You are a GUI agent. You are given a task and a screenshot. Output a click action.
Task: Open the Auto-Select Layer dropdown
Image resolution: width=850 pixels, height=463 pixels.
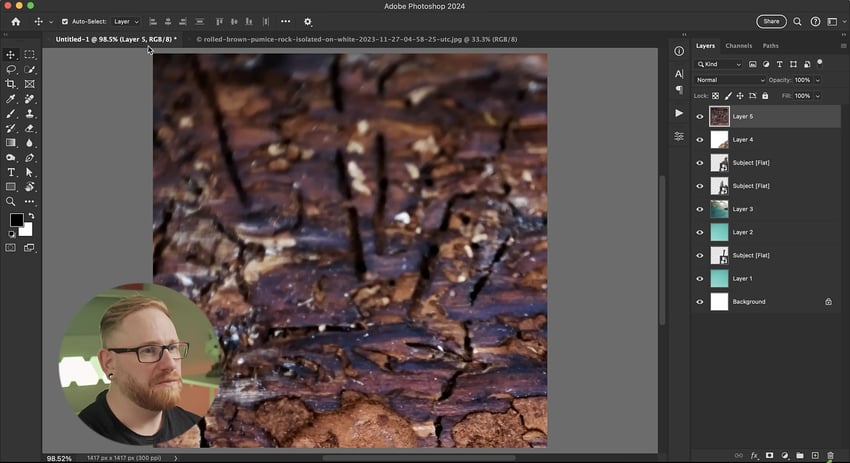click(x=126, y=21)
